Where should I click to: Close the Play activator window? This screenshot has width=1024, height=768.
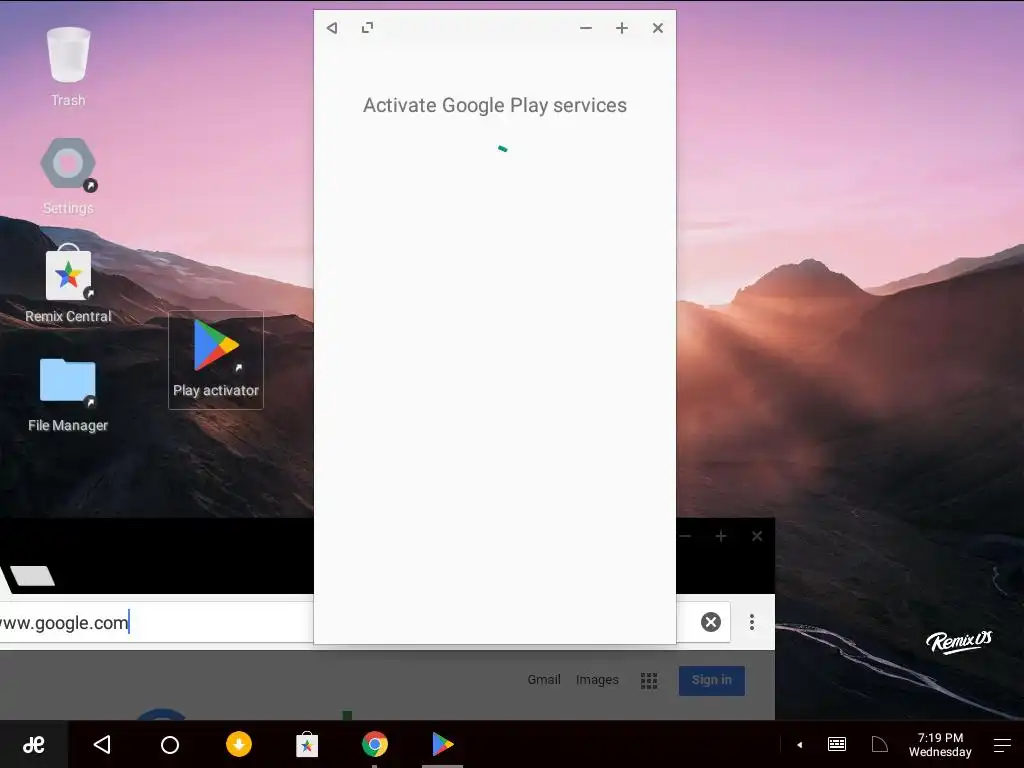click(658, 28)
